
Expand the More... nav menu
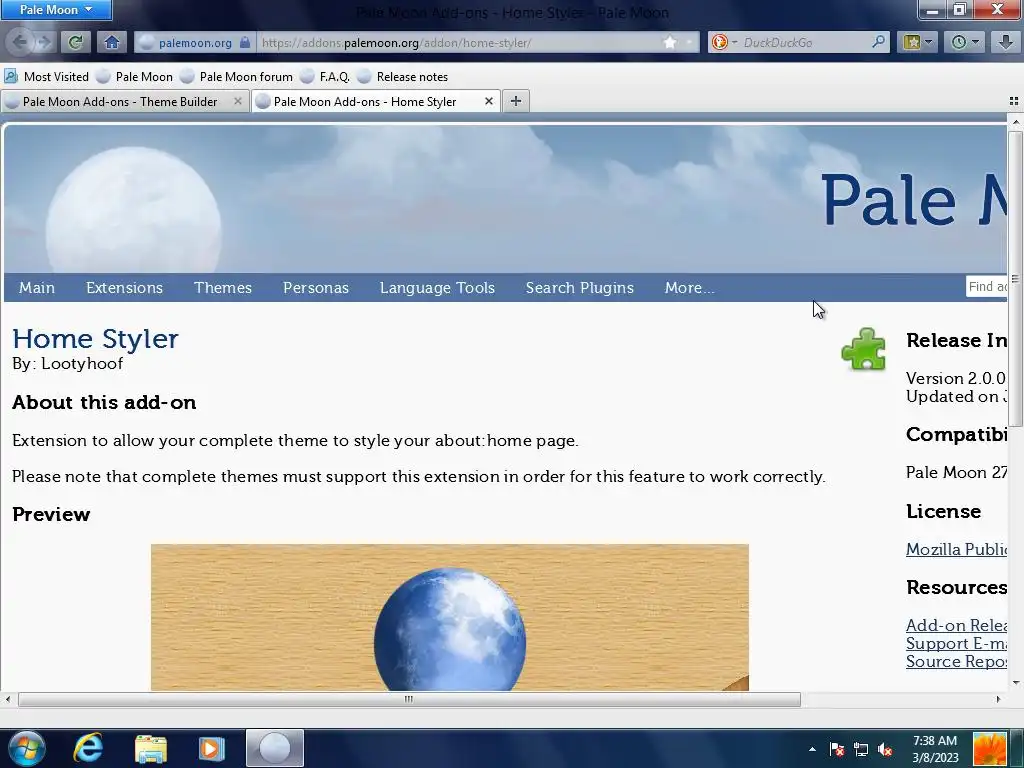(689, 287)
